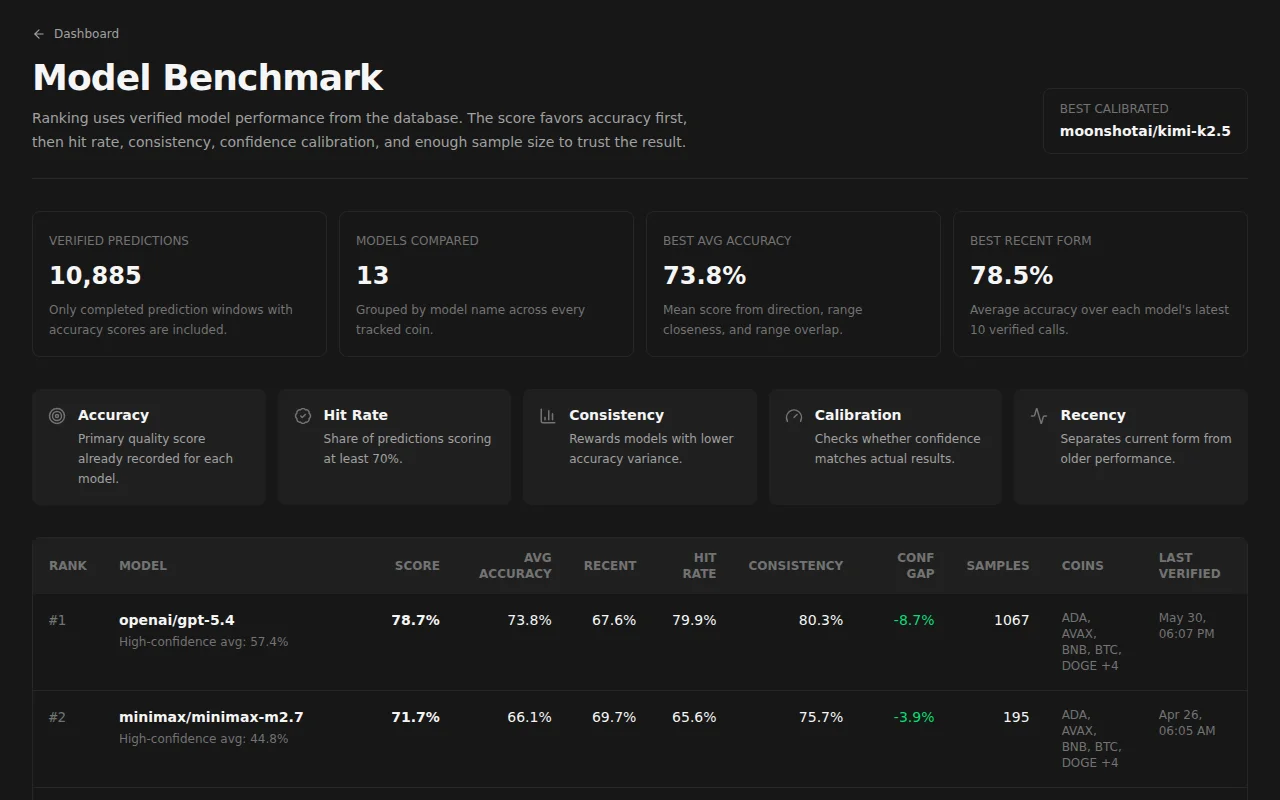
Task: Click the HIT RATE column header
Action: 699,566
